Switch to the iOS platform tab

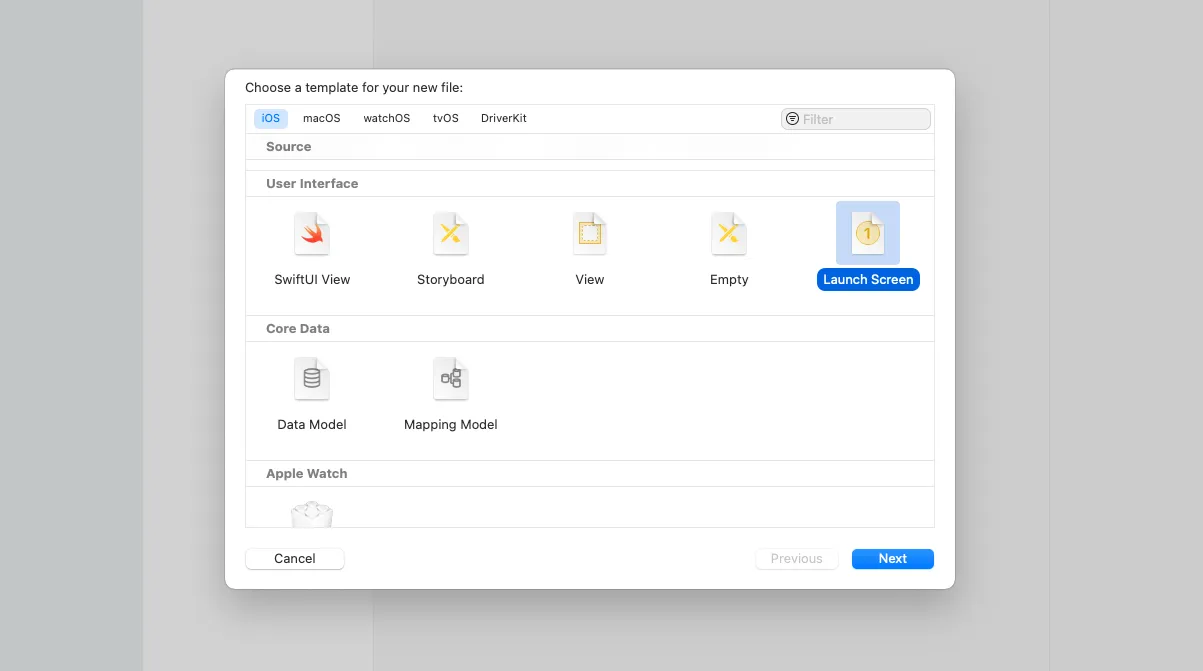click(x=271, y=118)
